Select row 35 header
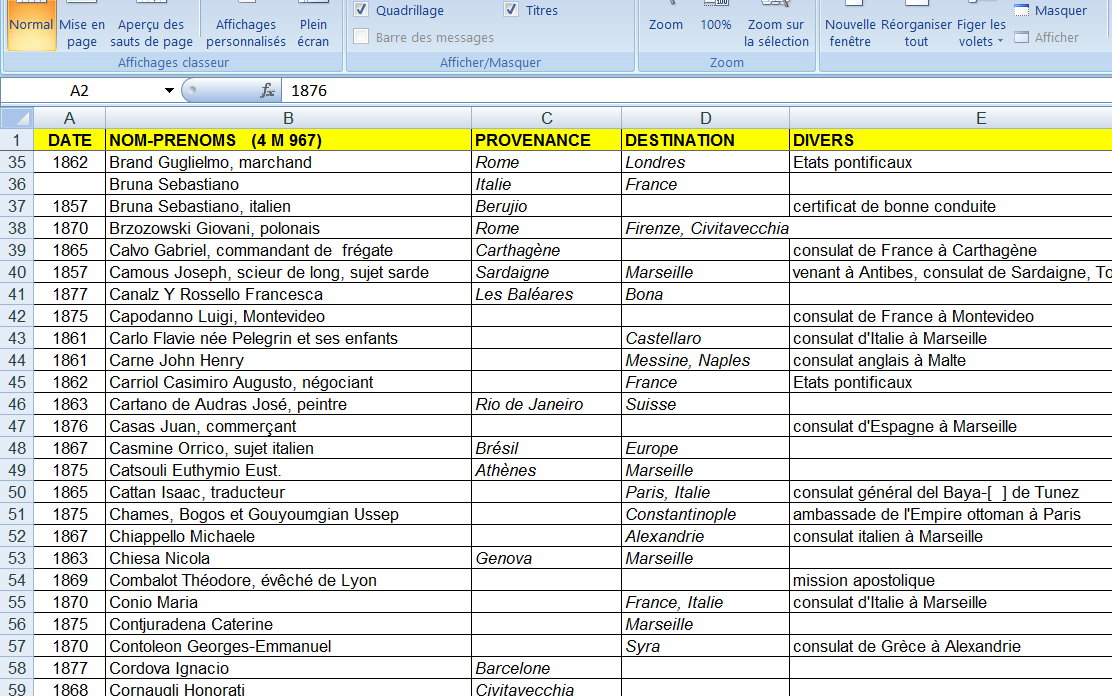The height and width of the screenshot is (696, 1112). [17, 162]
